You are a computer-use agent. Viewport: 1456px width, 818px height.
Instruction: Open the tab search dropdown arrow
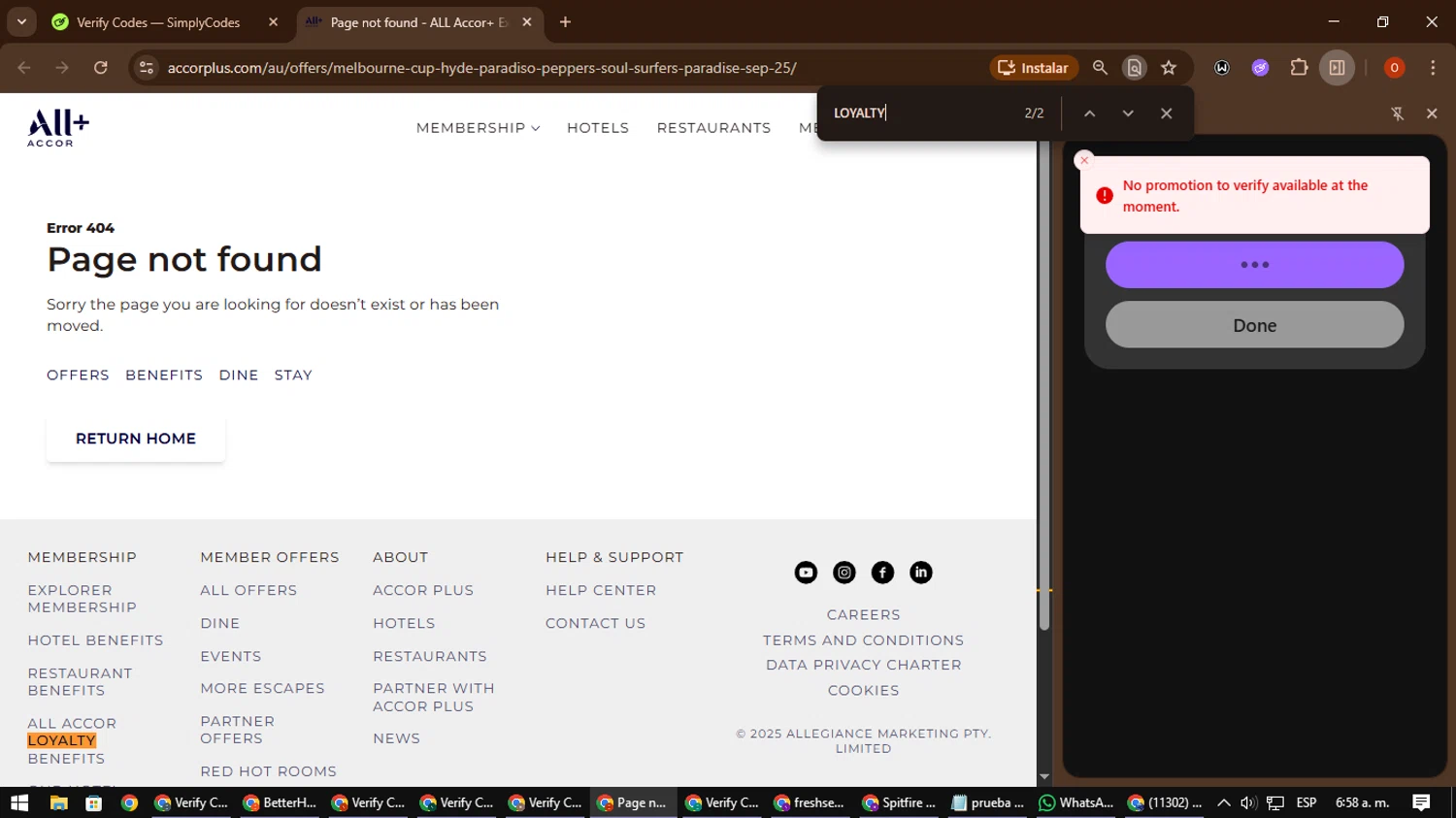tap(21, 22)
